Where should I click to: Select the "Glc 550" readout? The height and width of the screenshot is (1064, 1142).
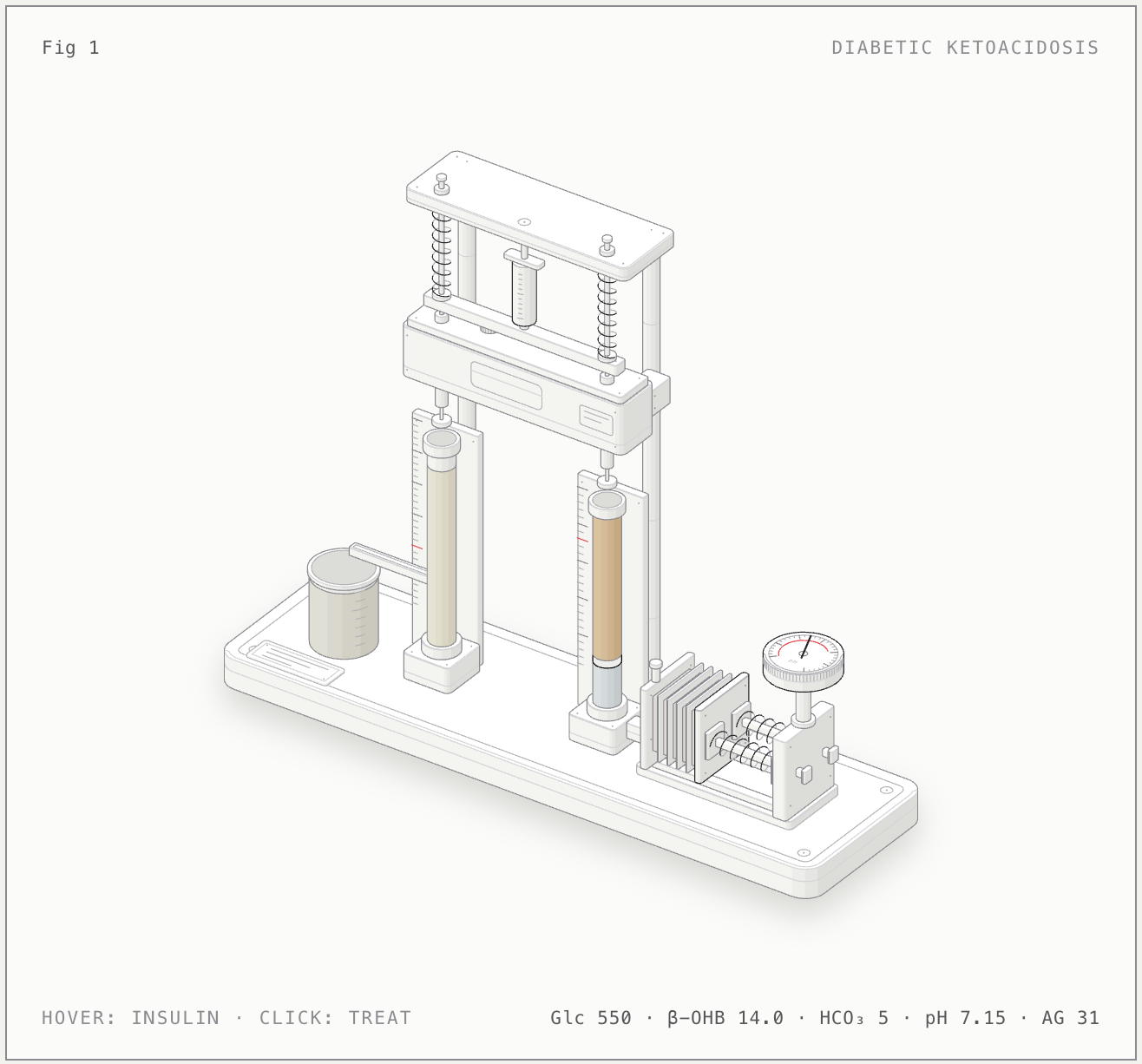(591, 1017)
